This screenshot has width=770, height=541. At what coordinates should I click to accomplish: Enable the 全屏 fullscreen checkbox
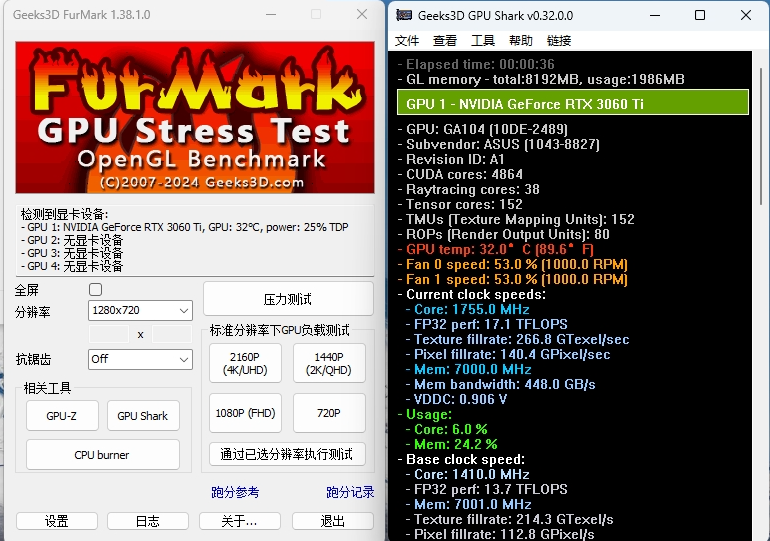point(95,290)
